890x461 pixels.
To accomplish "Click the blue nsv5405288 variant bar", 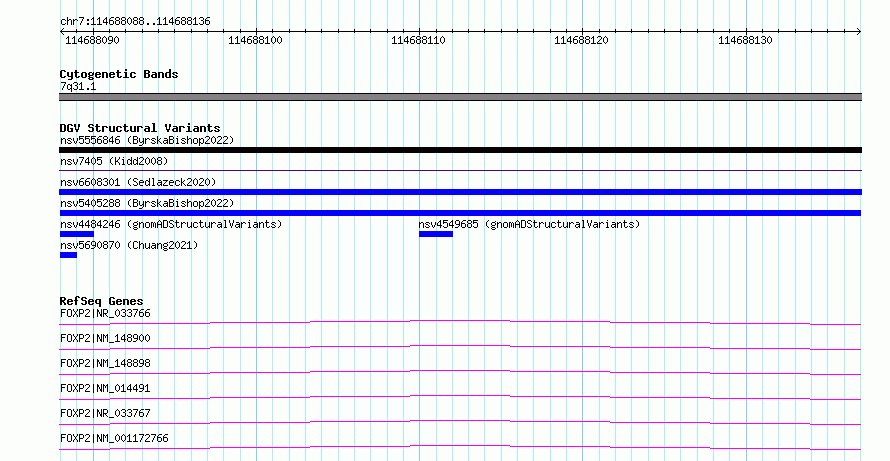I will (x=460, y=213).
